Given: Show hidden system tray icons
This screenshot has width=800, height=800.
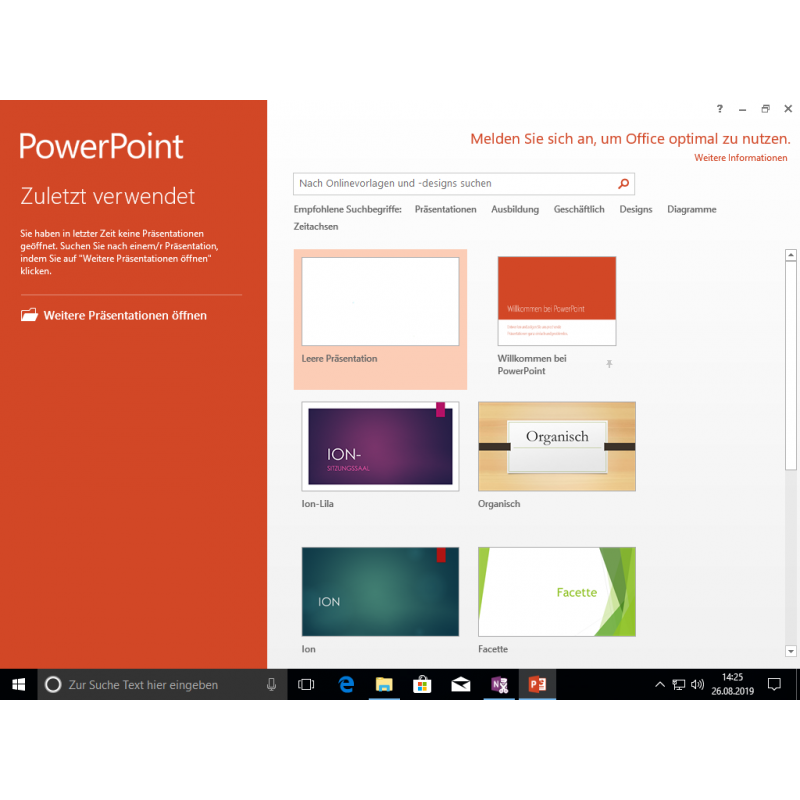Looking at the screenshot, I should pyautogui.click(x=659, y=685).
